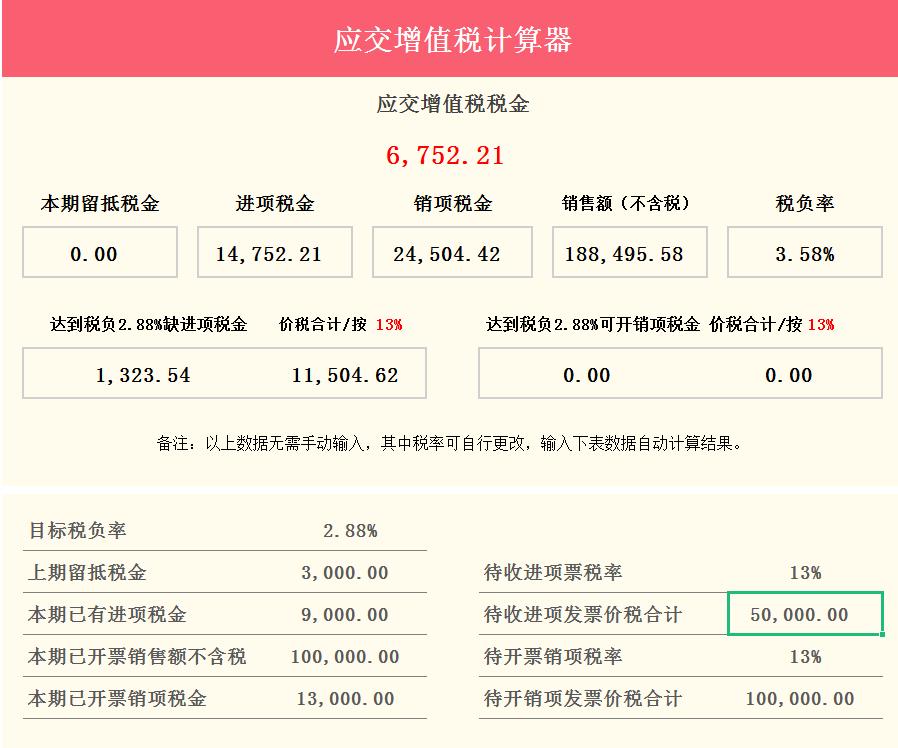Edit the 待收进项票税率 value 13%
898x748 pixels.
[805, 572]
